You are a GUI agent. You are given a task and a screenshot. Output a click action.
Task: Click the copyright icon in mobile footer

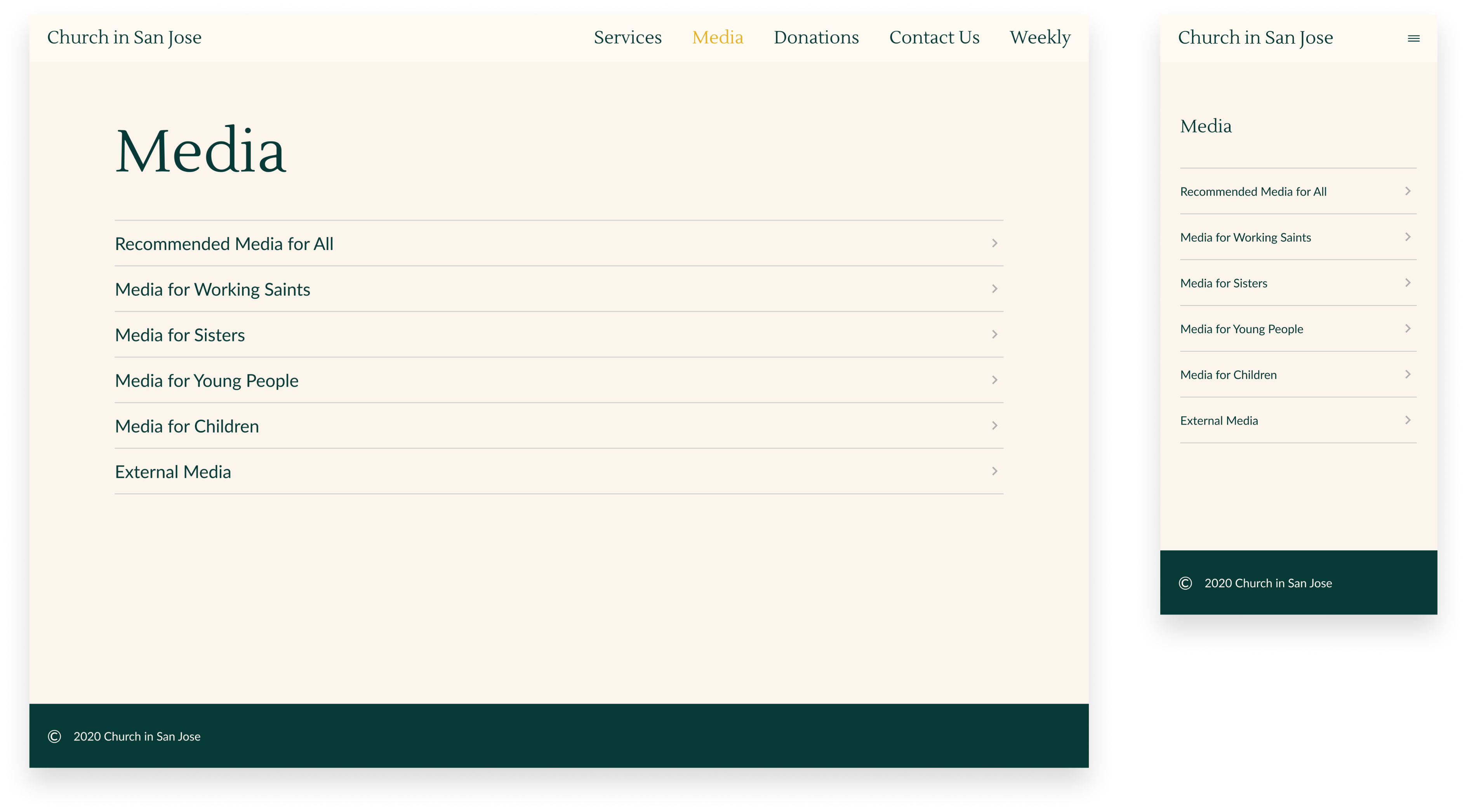(1185, 583)
